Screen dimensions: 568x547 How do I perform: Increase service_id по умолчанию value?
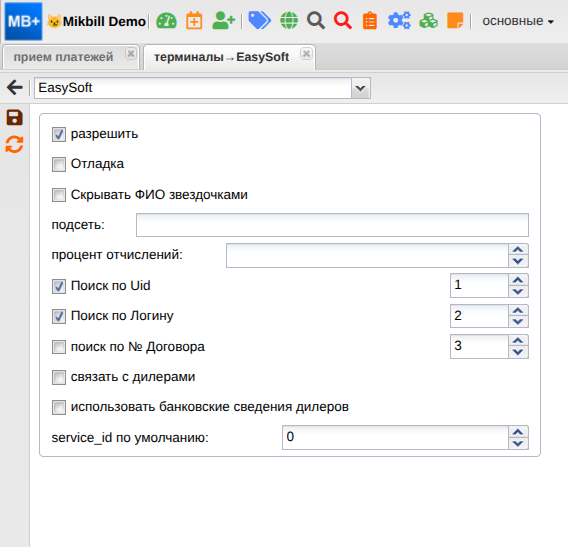(x=518, y=432)
